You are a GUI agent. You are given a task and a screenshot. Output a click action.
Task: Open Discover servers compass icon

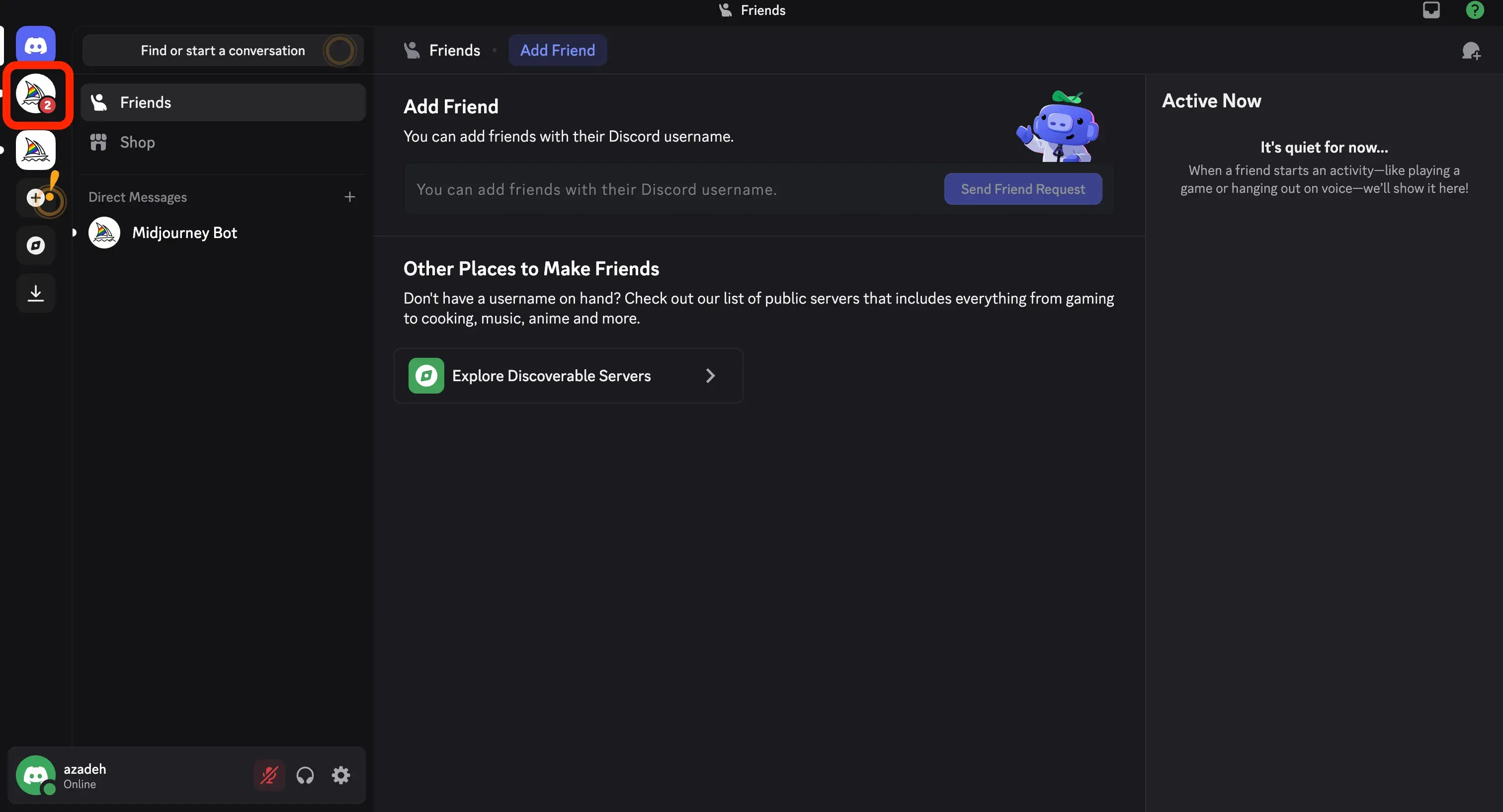click(x=36, y=245)
